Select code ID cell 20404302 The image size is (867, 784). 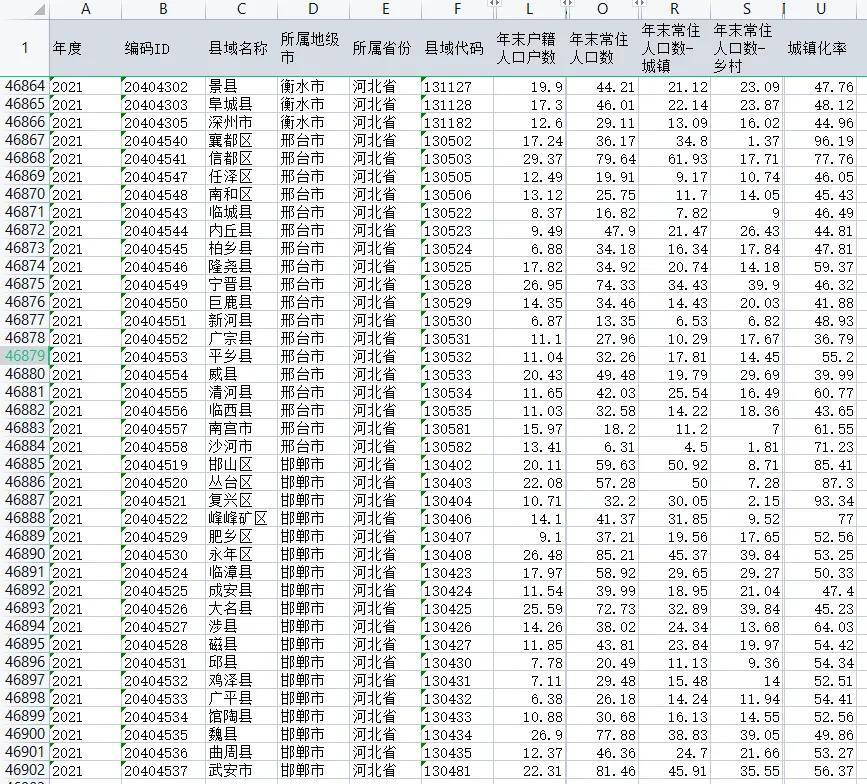click(x=163, y=86)
